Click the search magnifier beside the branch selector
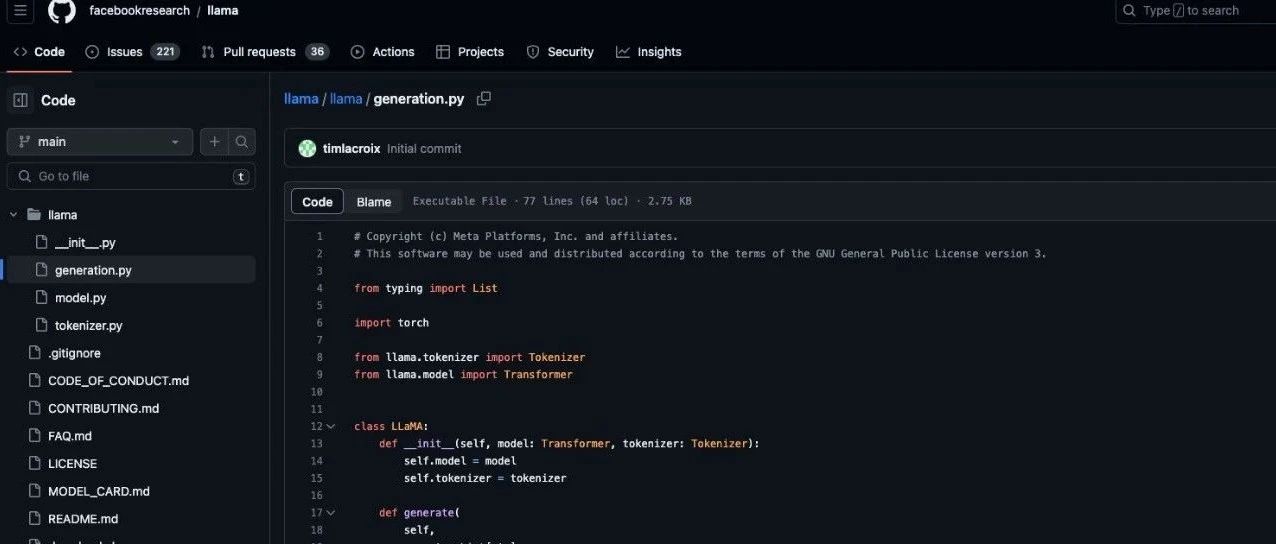Viewport: 1276px width, 544px height. click(242, 142)
